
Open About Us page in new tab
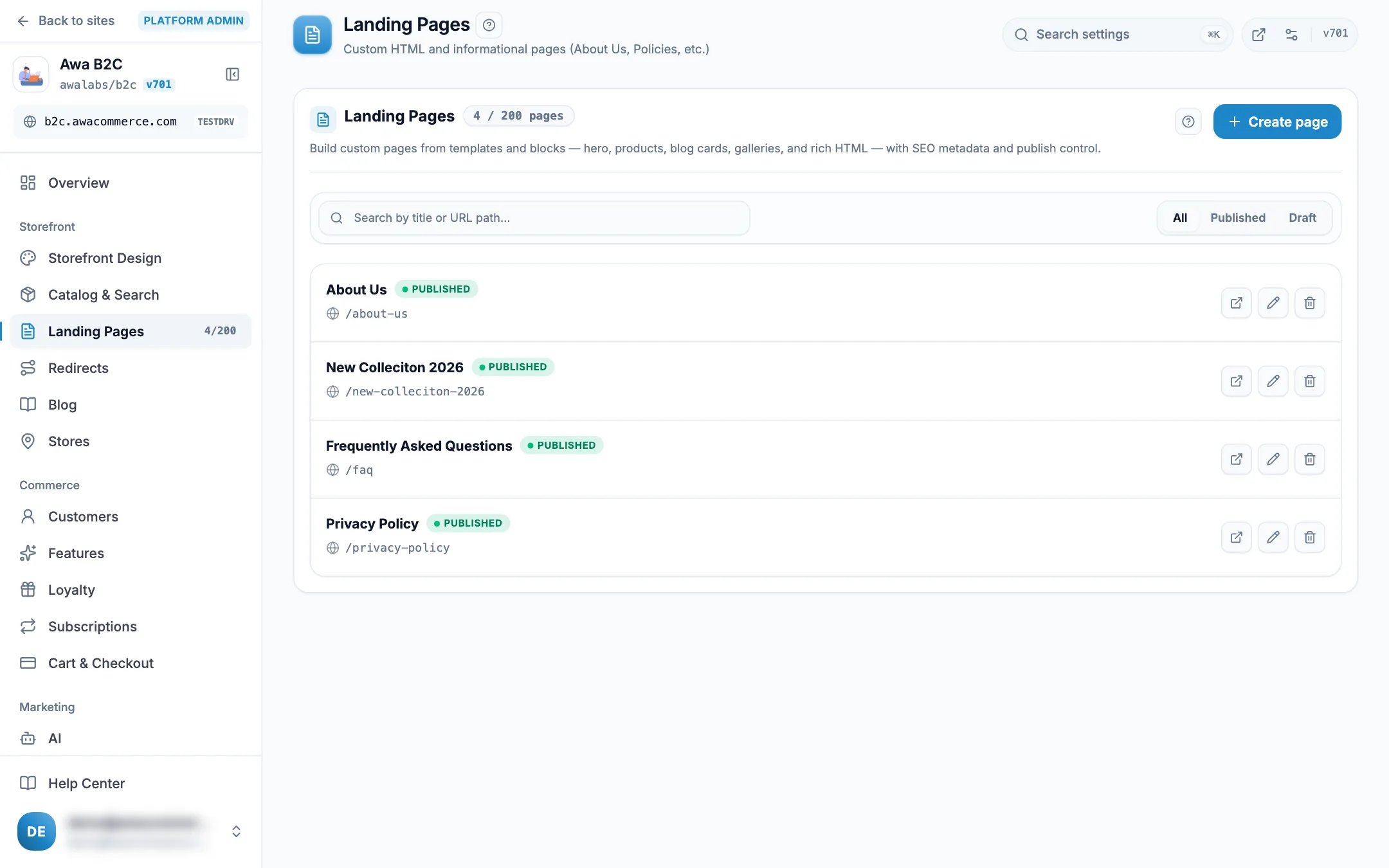tap(1236, 303)
